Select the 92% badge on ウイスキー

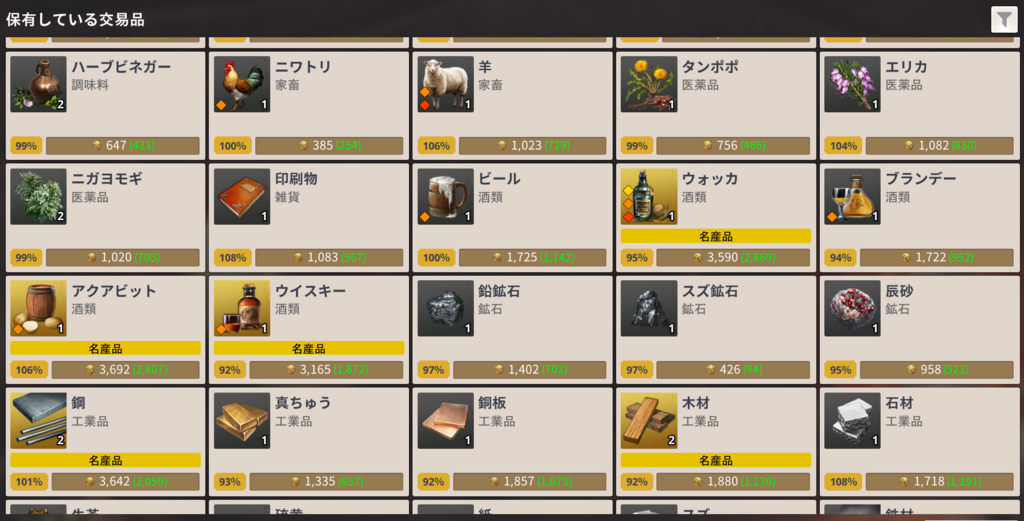click(x=230, y=370)
